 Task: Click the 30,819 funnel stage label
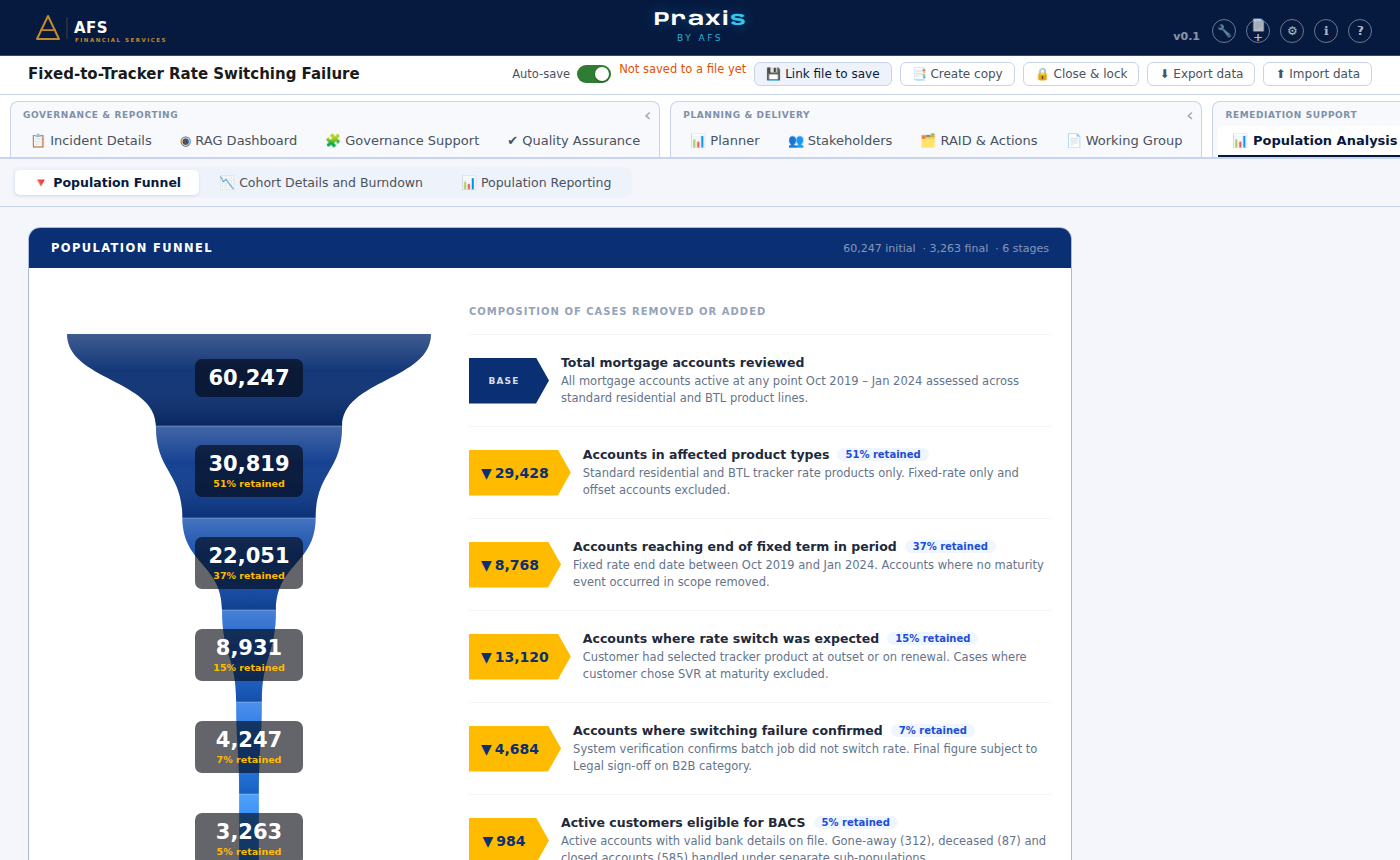point(249,471)
